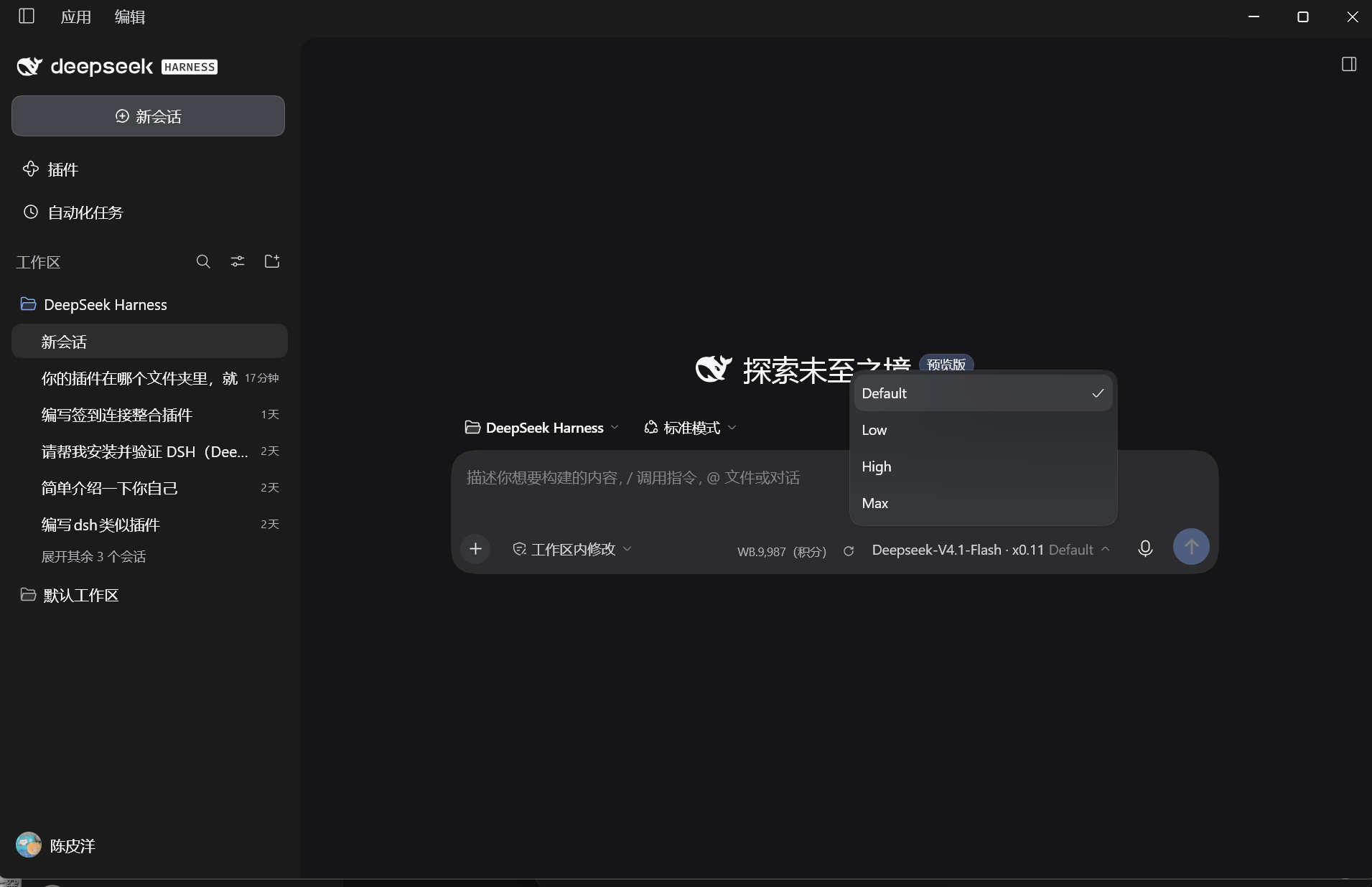The width and height of the screenshot is (1372, 887).
Task: Send message with arrow button
Action: (1191, 547)
